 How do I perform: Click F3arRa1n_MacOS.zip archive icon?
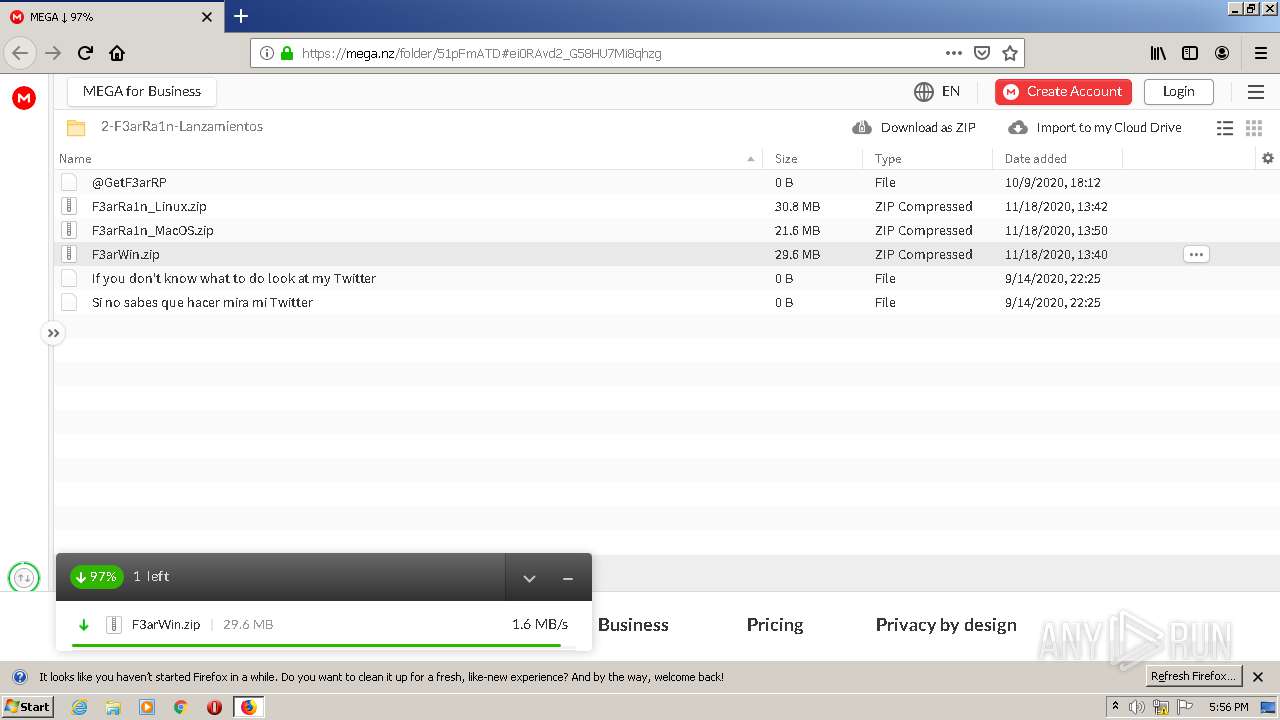(69, 230)
